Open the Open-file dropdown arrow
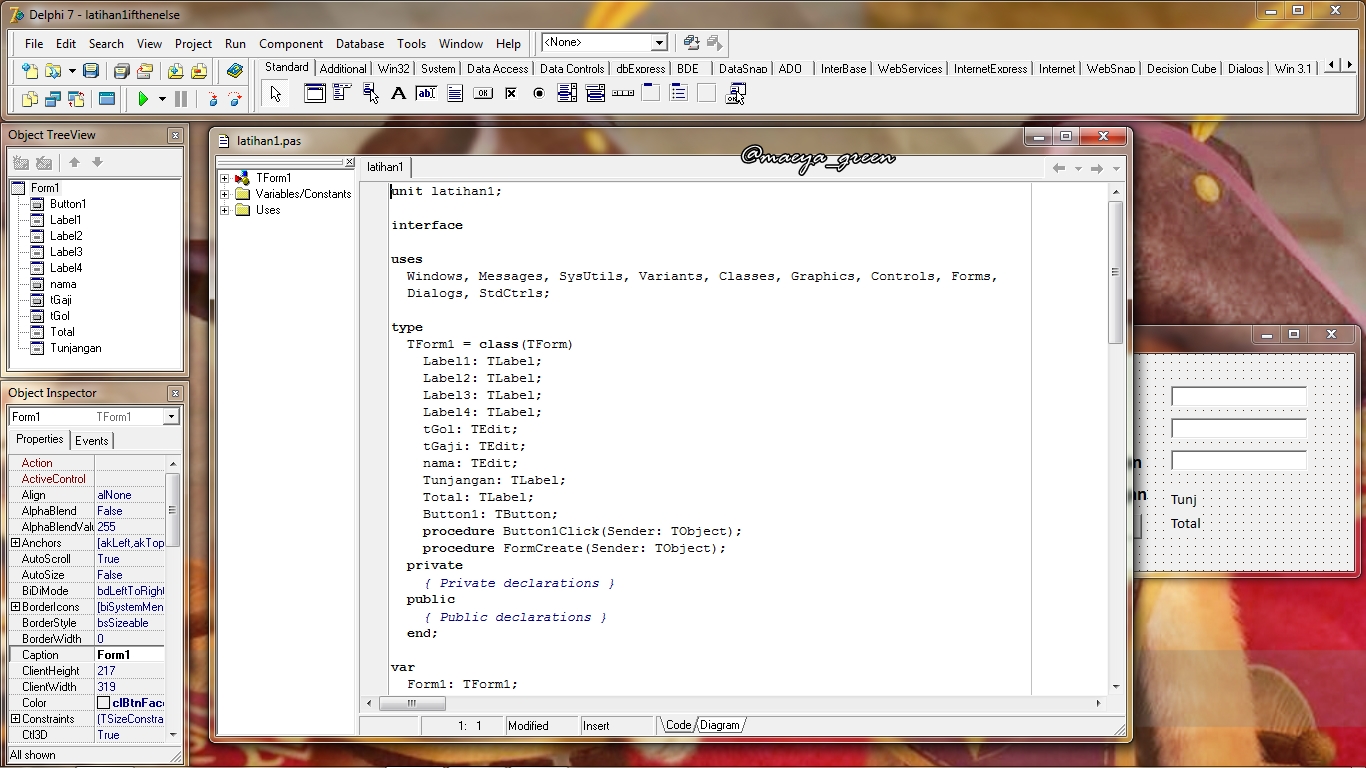This screenshot has height=768, width=1366. [72, 71]
